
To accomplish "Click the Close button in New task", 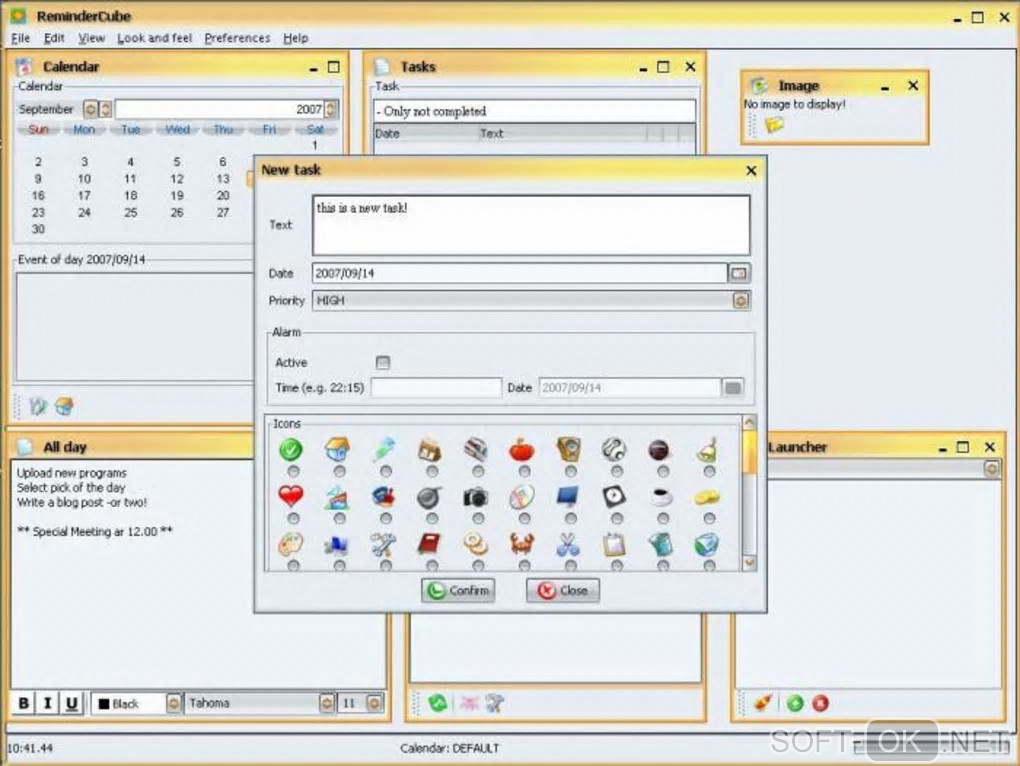I will click(x=563, y=590).
